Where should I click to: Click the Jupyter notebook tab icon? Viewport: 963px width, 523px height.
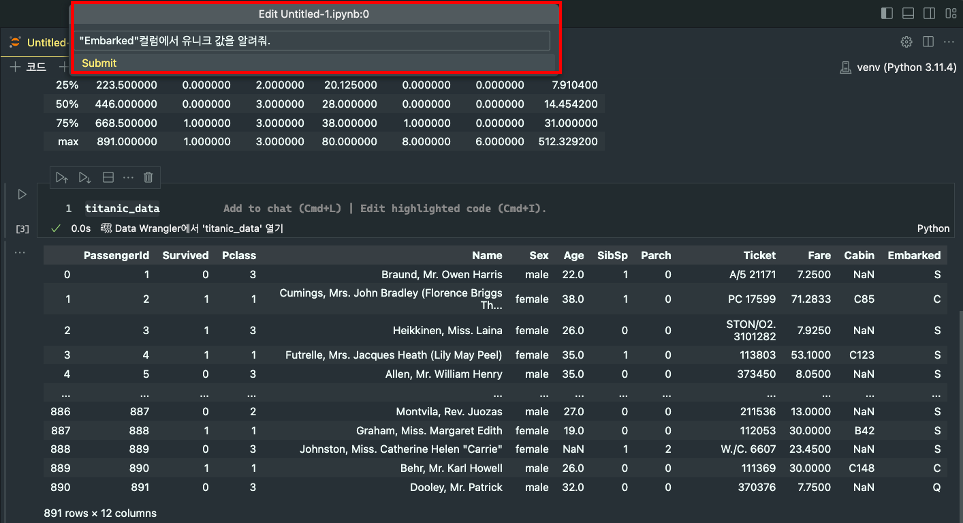point(15,42)
